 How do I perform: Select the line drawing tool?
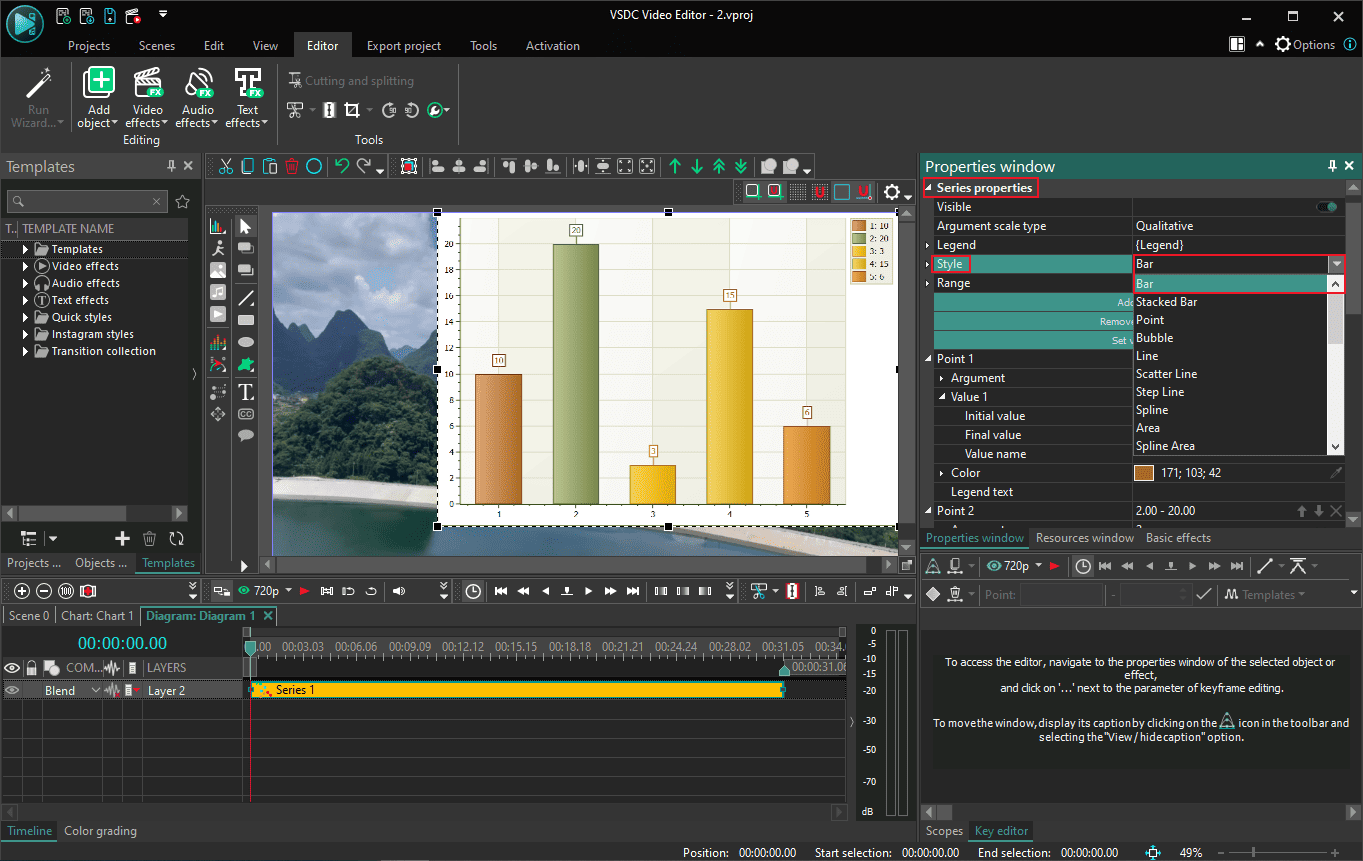point(246,296)
